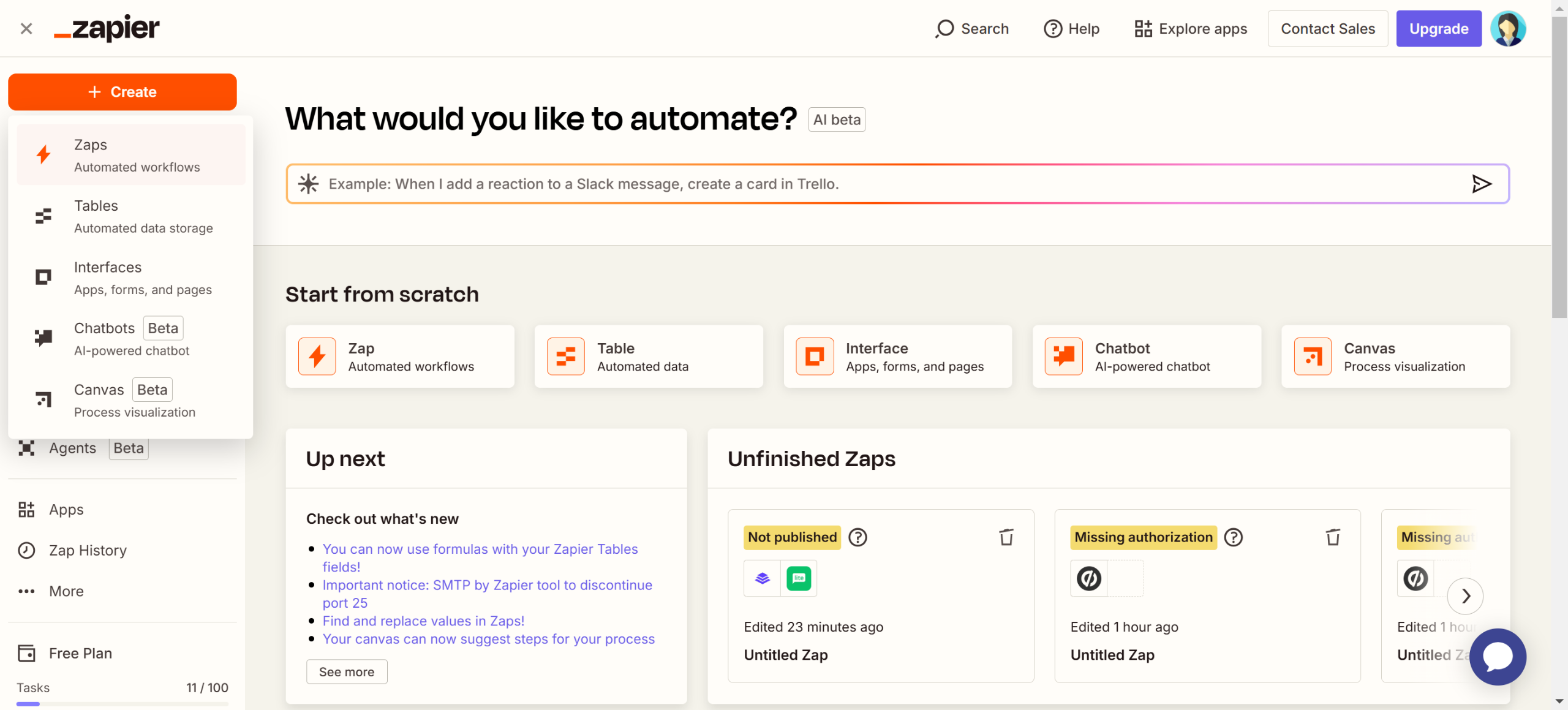Open Apps in the sidebar
Viewport: 1568px width, 710px height.
(51, 510)
